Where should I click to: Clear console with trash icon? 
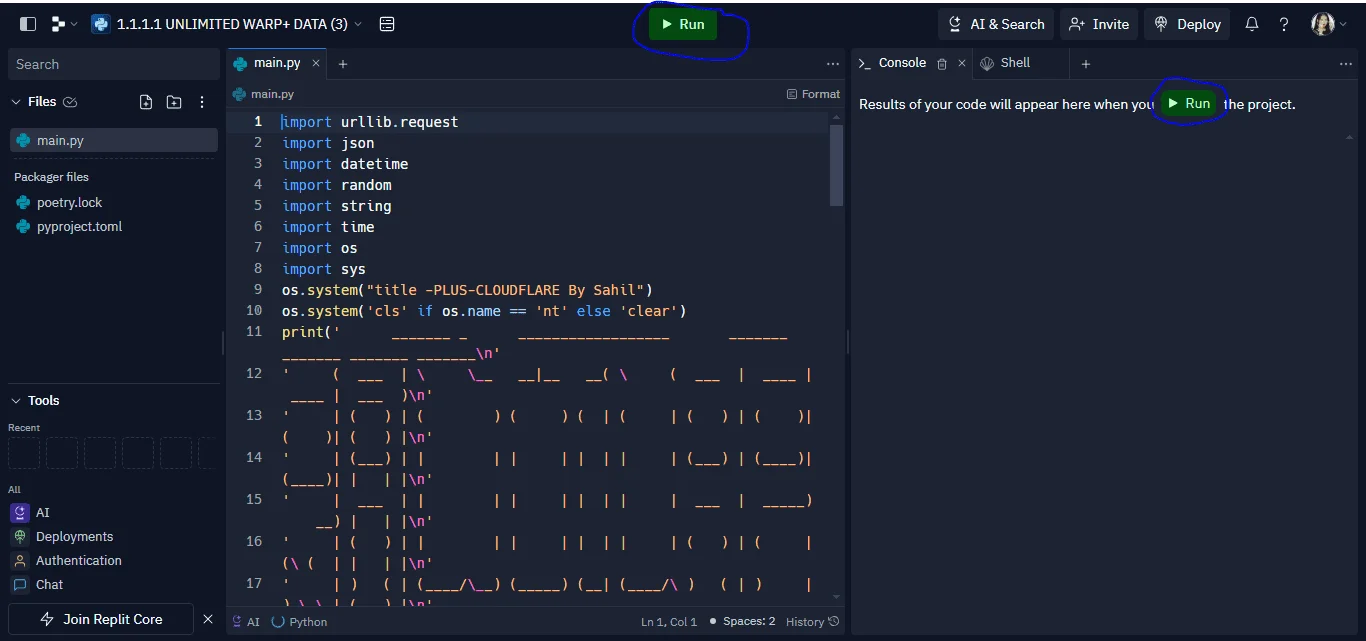pos(942,63)
